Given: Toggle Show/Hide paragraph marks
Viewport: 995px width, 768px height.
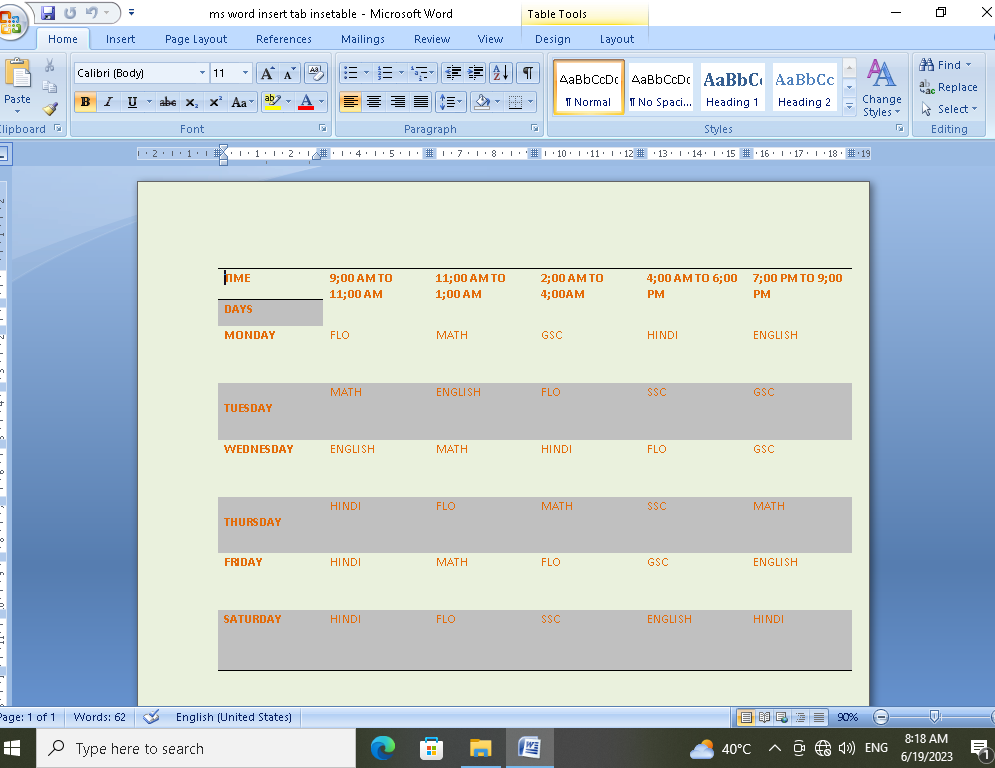Looking at the screenshot, I should click(527, 73).
